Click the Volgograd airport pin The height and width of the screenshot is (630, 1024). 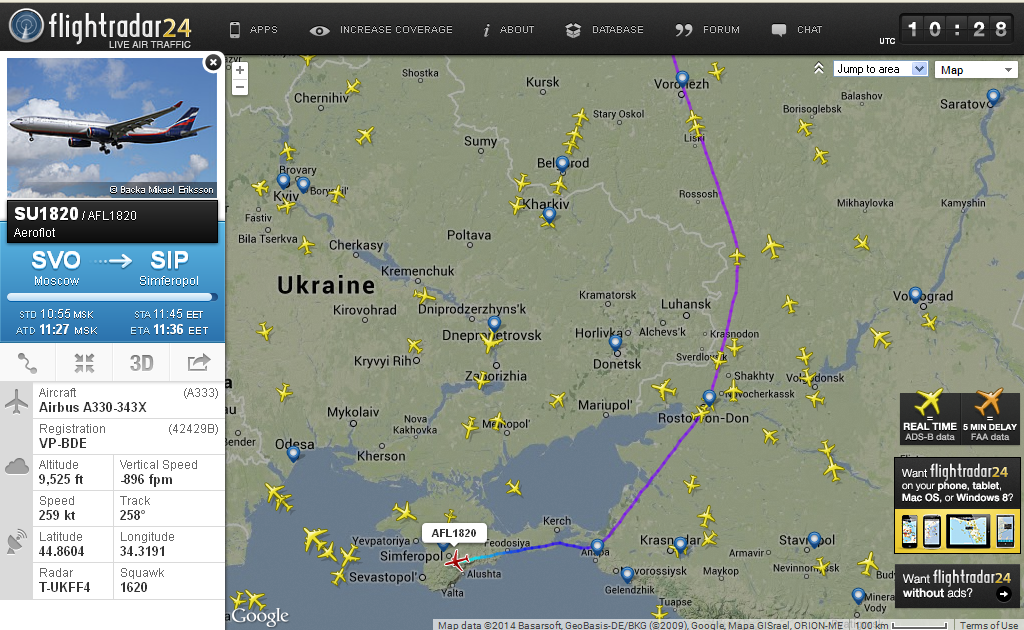(x=916, y=296)
